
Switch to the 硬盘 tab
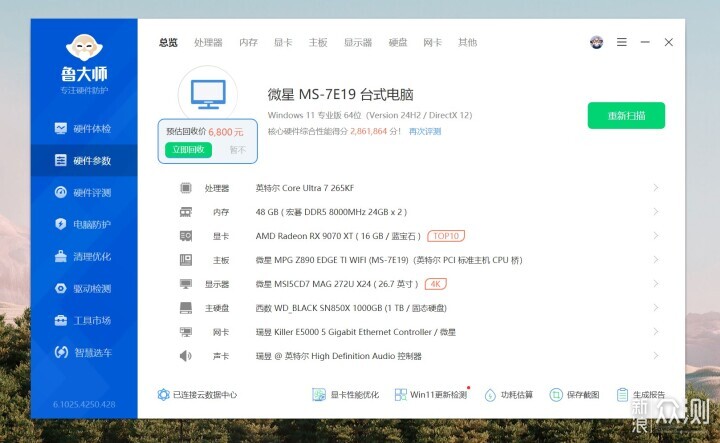398,43
